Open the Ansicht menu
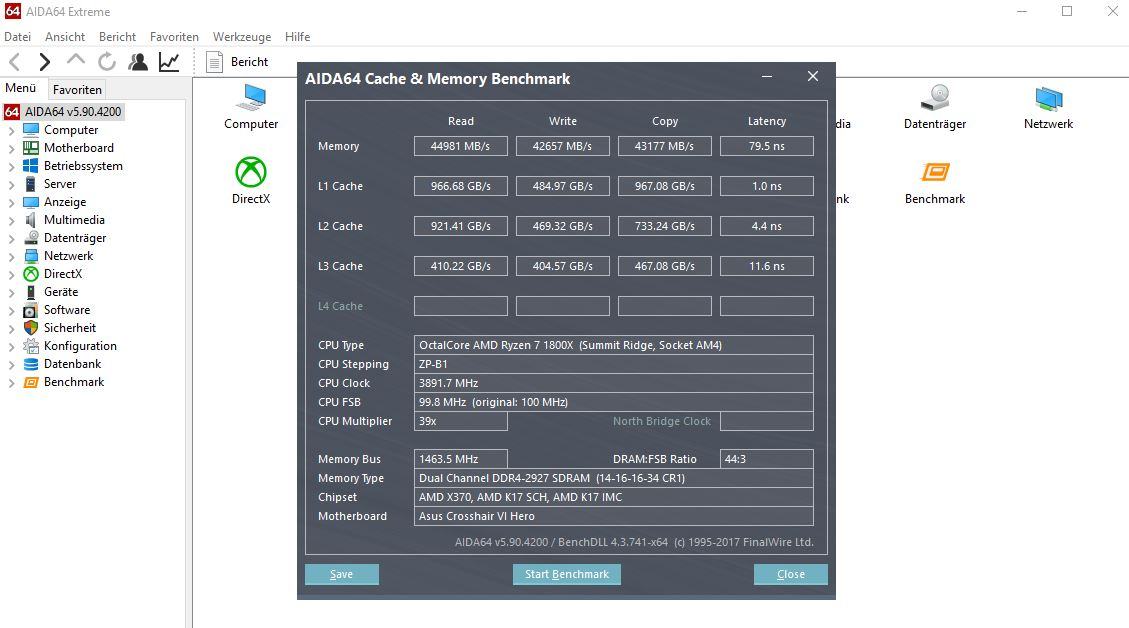This screenshot has height=628, width=1129. point(65,37)
